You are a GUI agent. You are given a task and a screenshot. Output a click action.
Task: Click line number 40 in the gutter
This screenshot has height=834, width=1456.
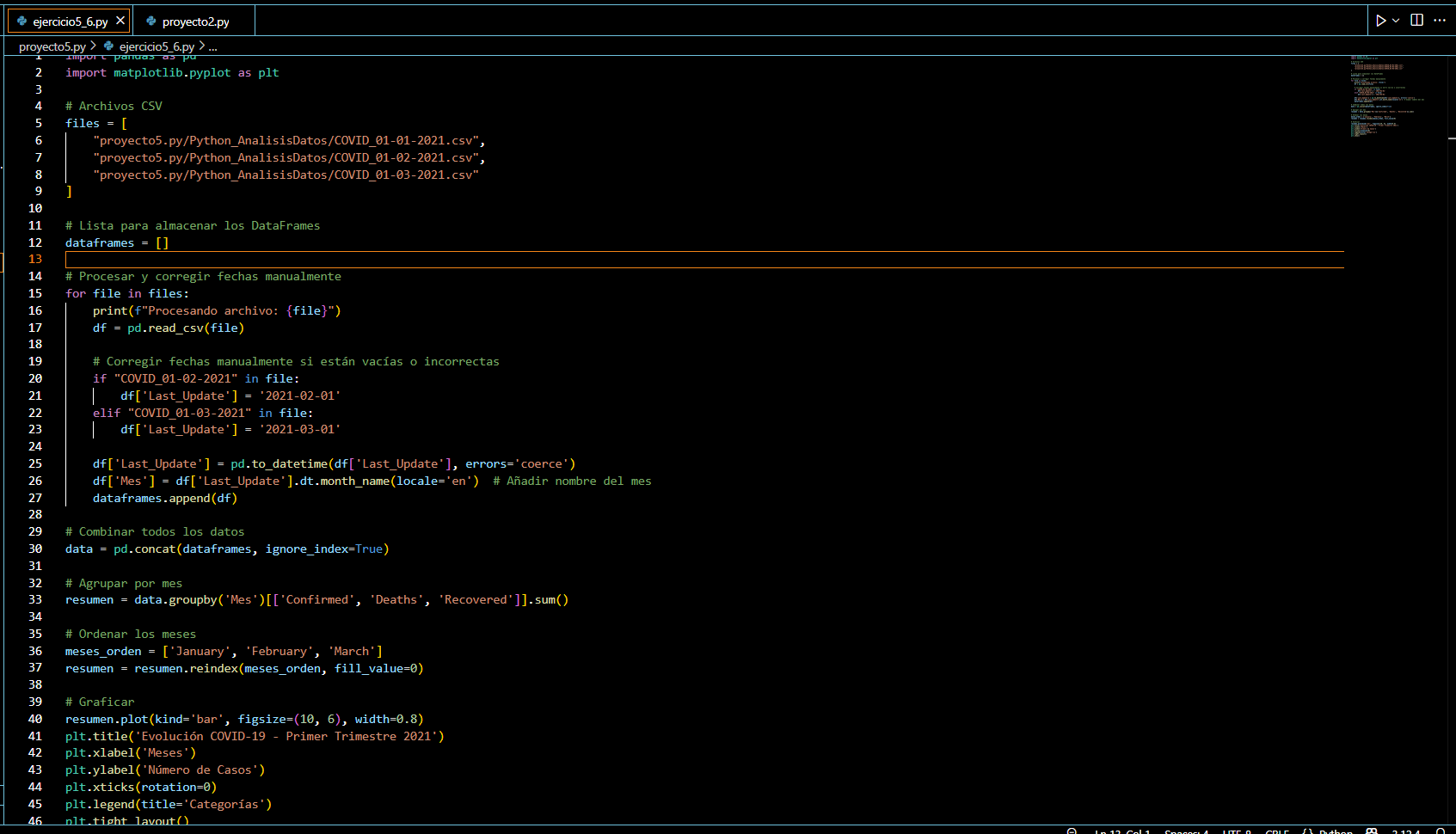[34, 719]
